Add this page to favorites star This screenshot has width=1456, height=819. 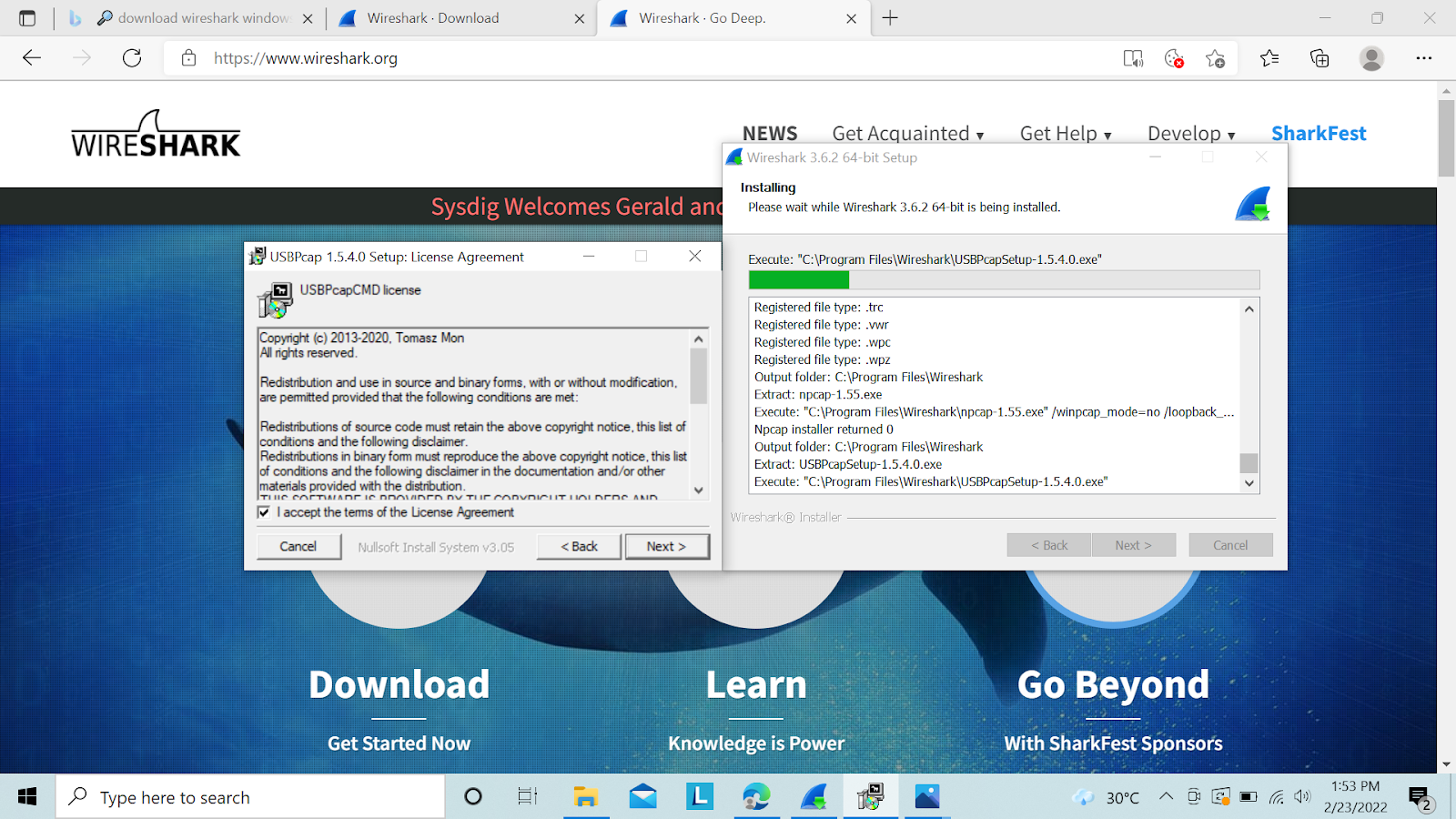(x=1215, y=58)
